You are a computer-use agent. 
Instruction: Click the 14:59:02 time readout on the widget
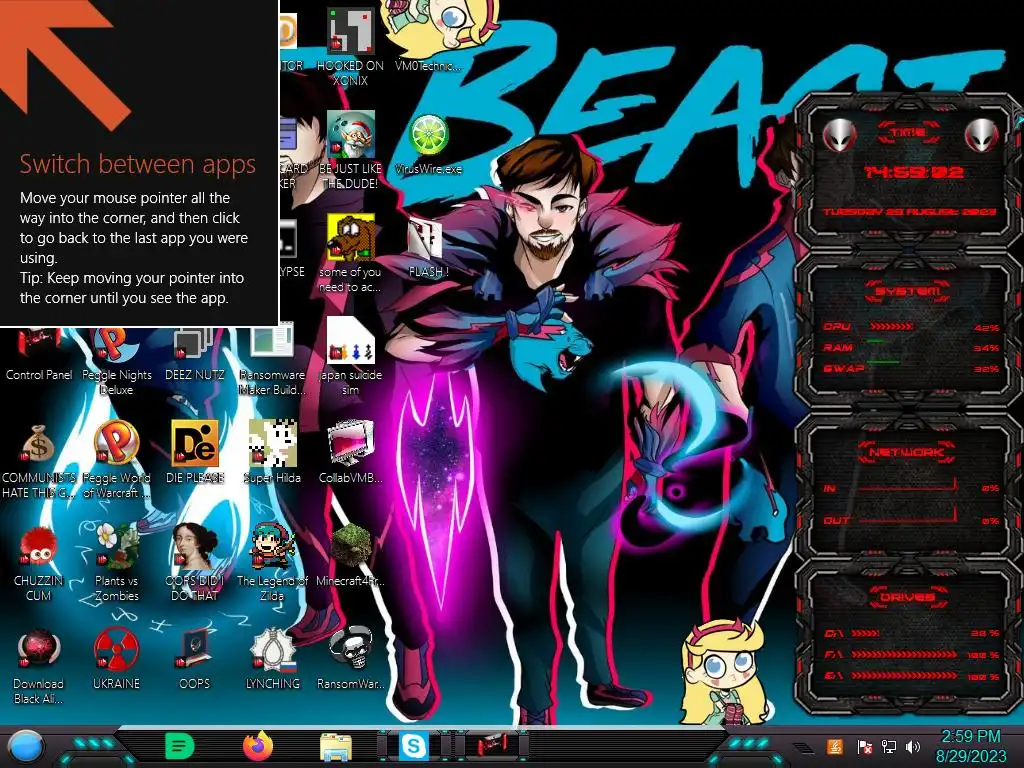coord(913,172)
